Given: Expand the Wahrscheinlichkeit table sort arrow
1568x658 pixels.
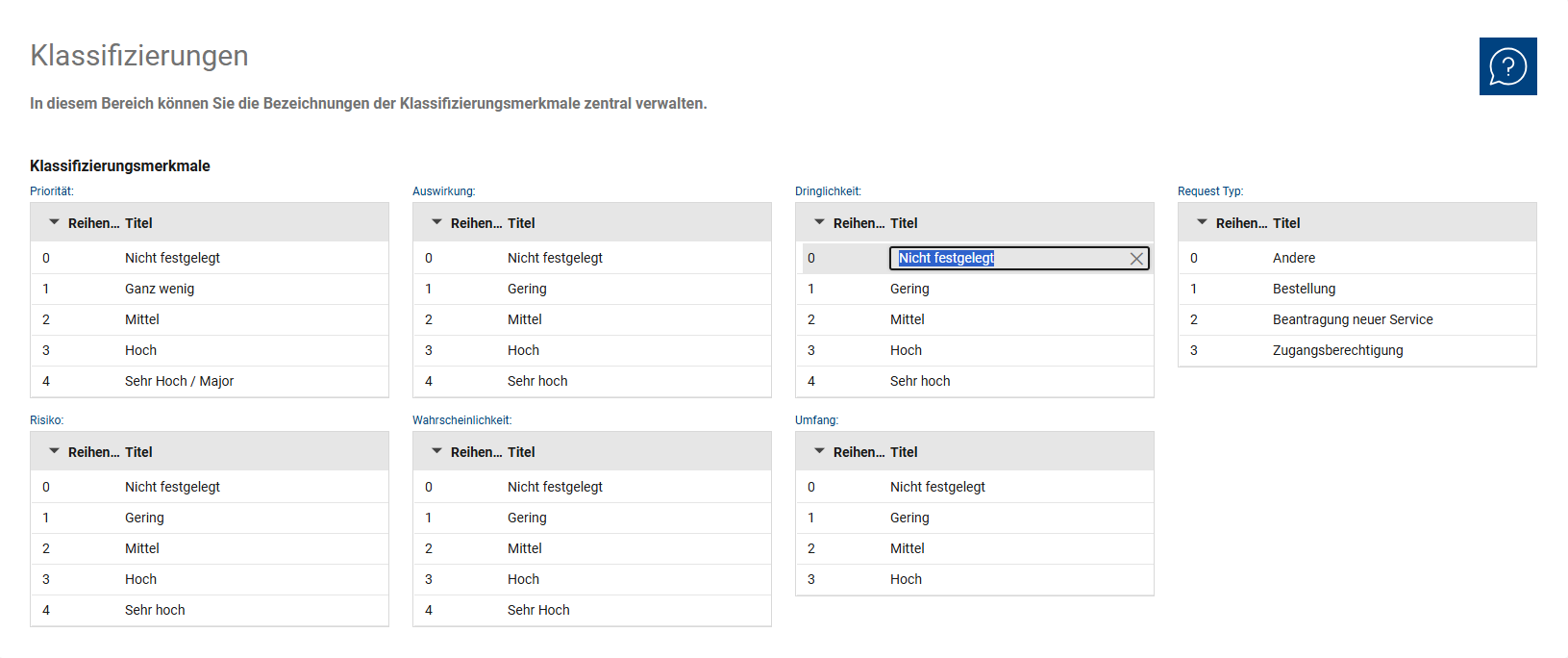Looking at the screenshot, I should (436, 451).
